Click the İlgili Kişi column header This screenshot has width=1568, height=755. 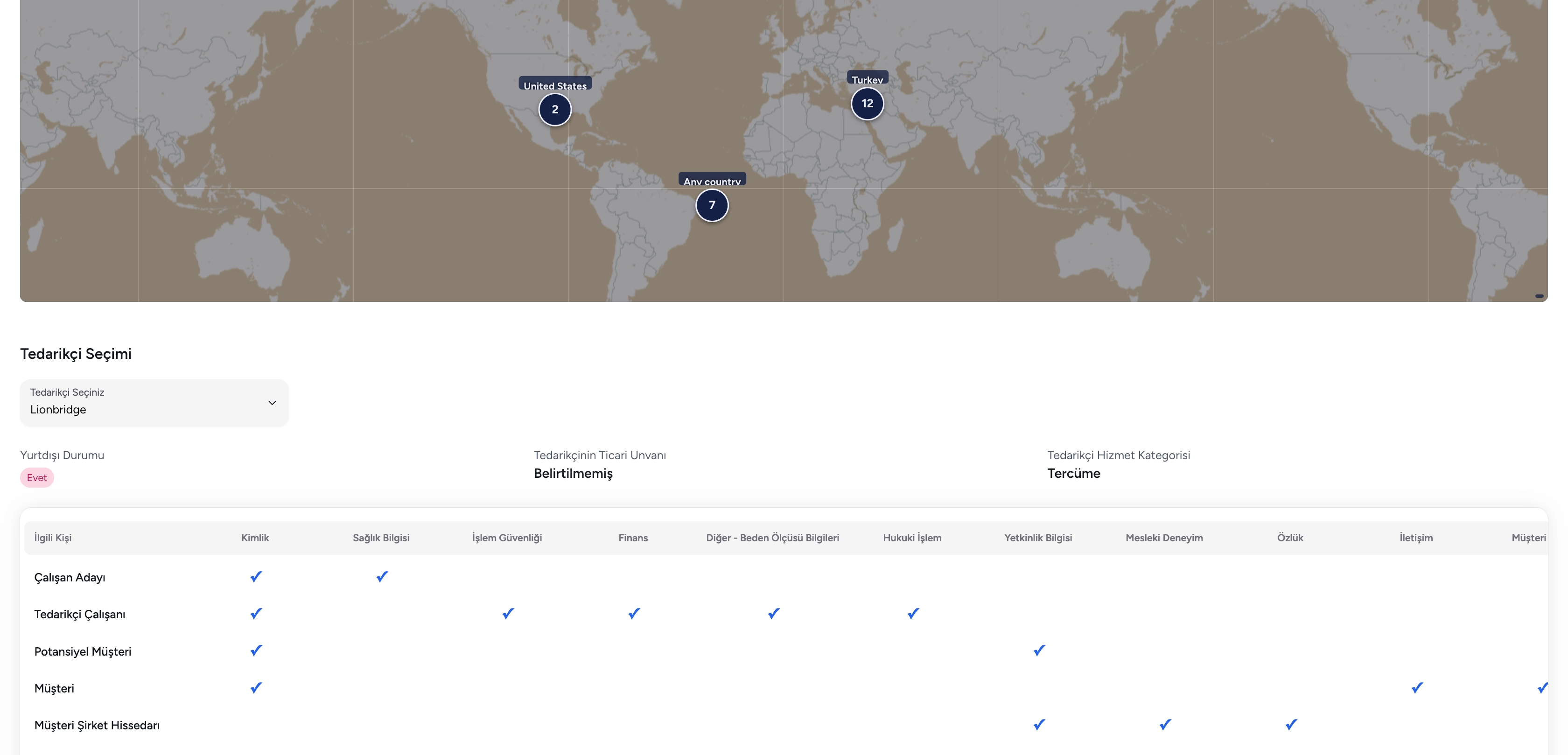tap(53, 538)
